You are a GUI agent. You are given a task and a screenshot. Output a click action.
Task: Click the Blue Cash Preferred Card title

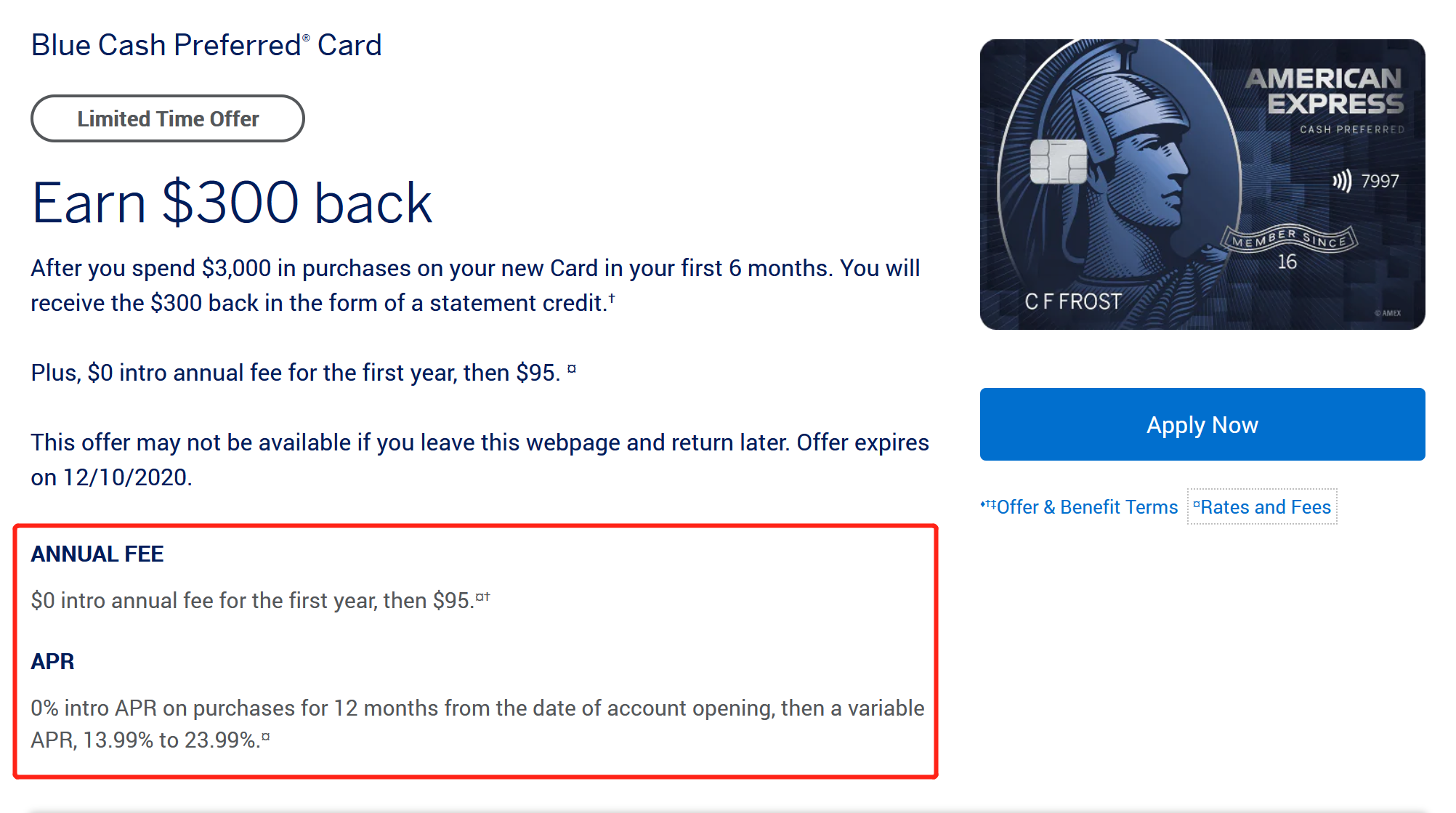tap(206, 45)
